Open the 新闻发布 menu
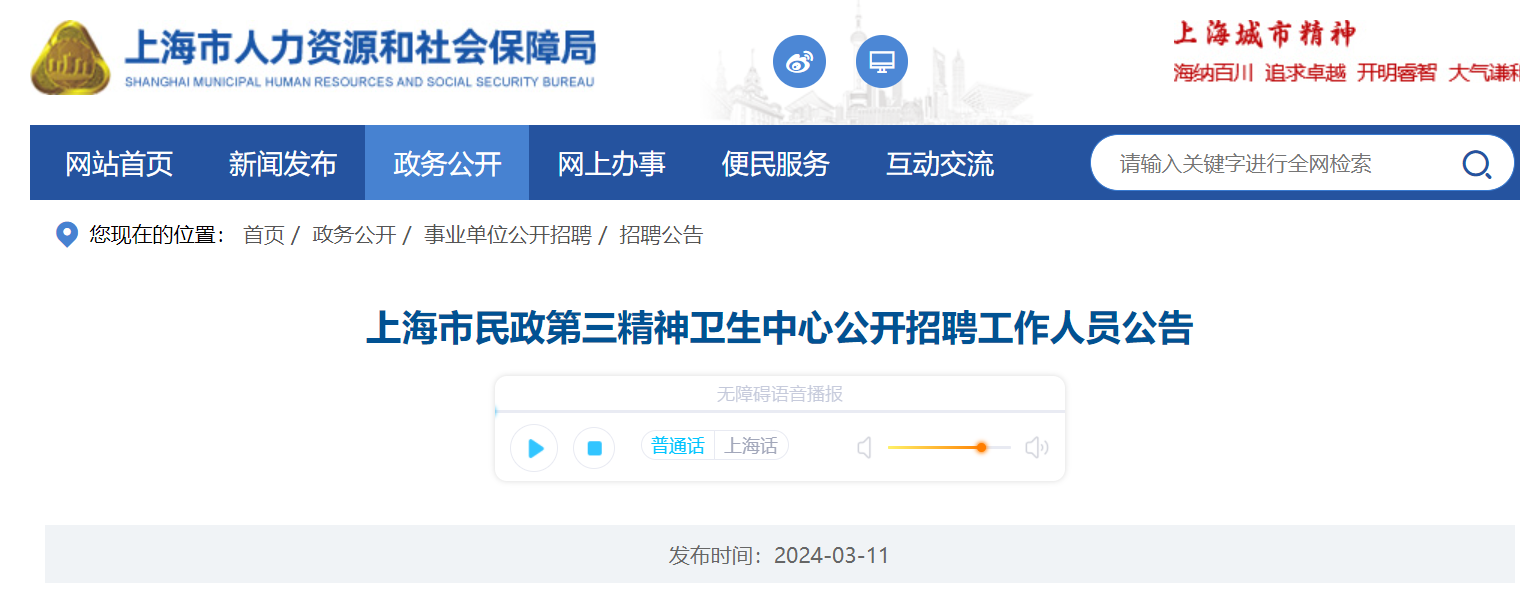This screenshot has height=611, width=1520. click(x=283, y=163)
